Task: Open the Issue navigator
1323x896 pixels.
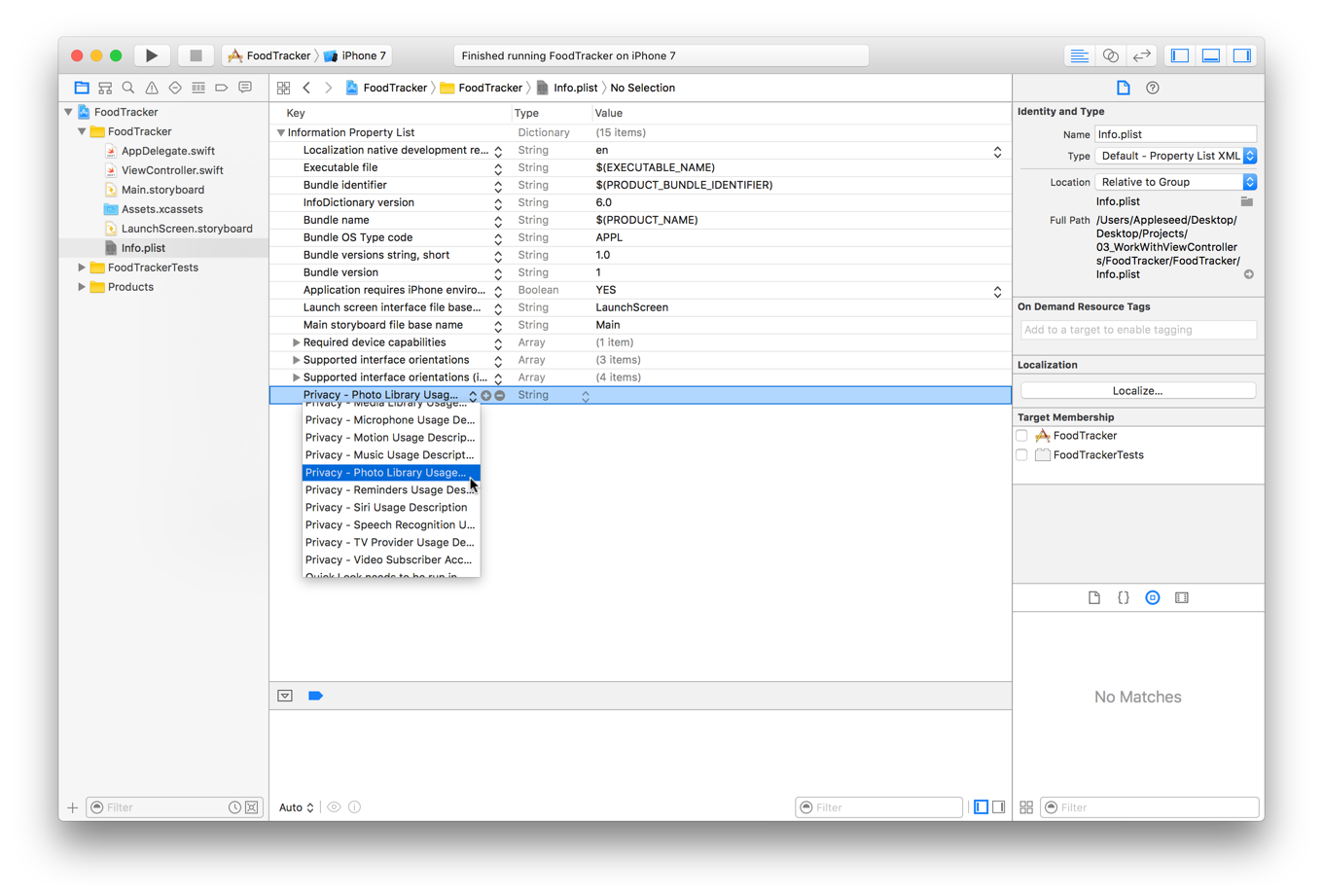Action: (x=152, y=88)
